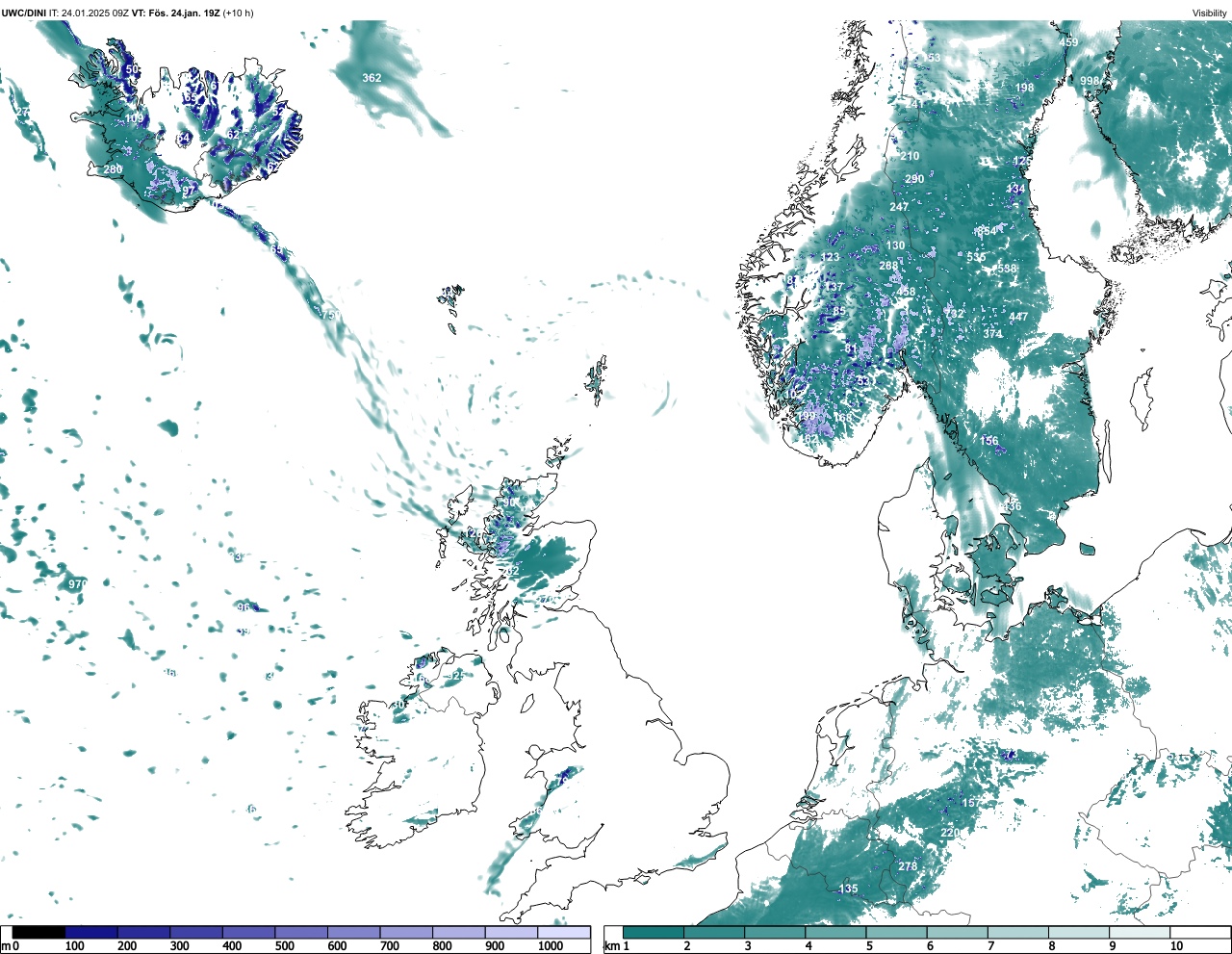Click the "459" value in northern Sweden
This screenshot has height=954, width=1232.
click(1068, 42)
